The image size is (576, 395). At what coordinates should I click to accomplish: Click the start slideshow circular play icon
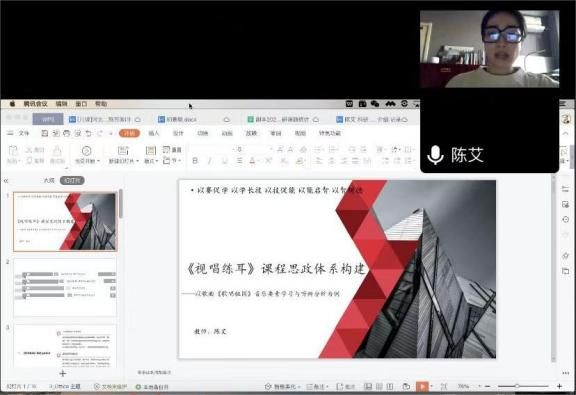(x=86, y=151)
